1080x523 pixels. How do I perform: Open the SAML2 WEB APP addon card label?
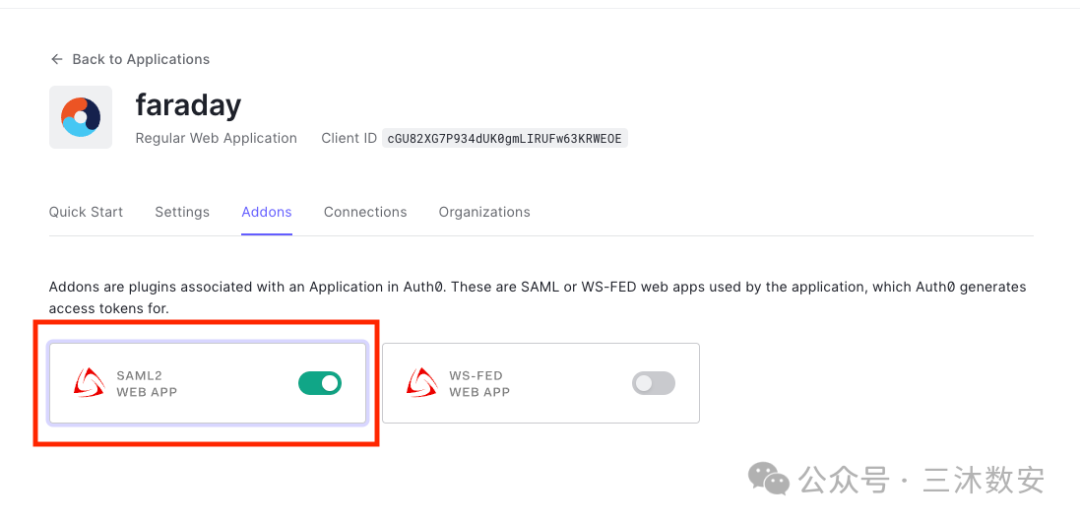pyautogui.click(x=147, y=384)
